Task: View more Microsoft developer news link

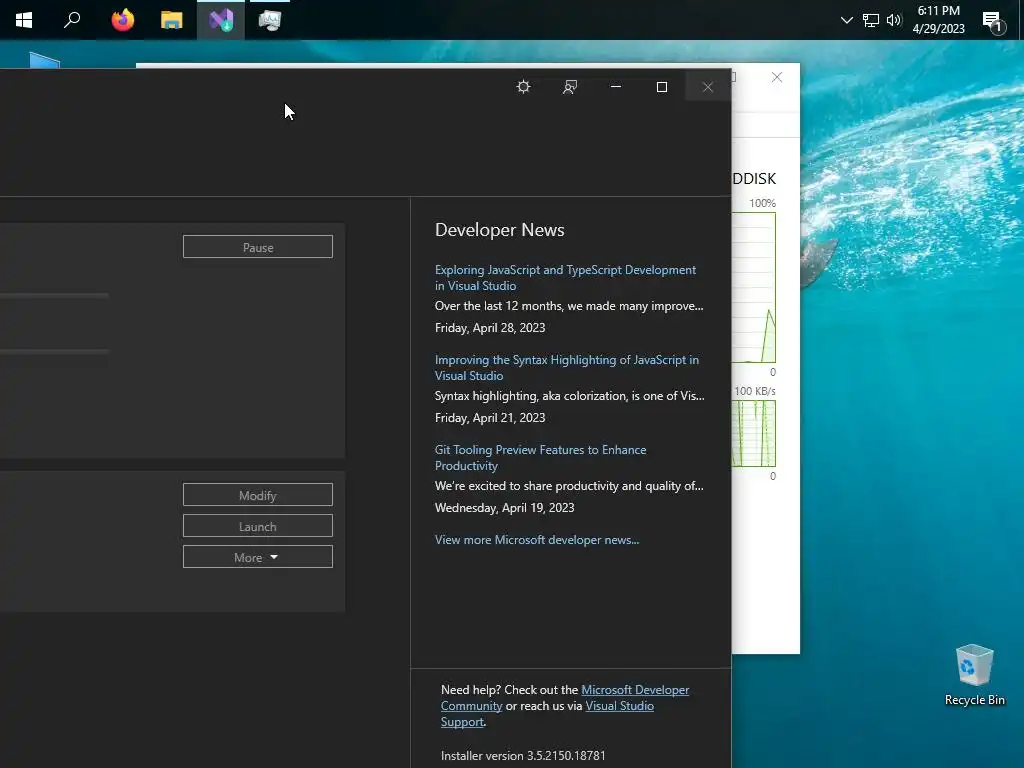Action: pyautogui.click(x=537, y=539)
